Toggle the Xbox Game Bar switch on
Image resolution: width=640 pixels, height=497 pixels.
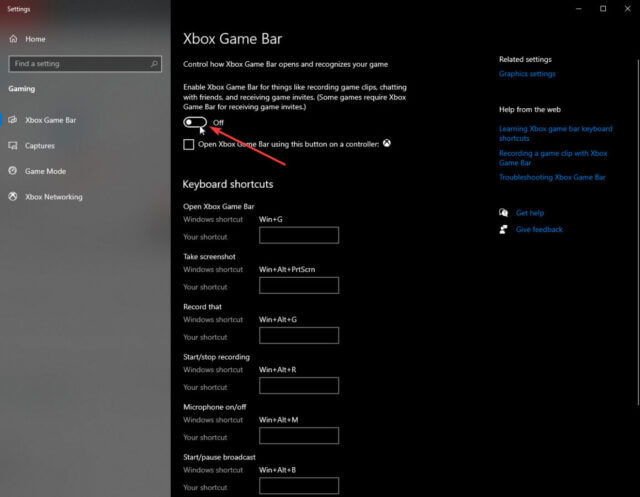pos(195,122)
